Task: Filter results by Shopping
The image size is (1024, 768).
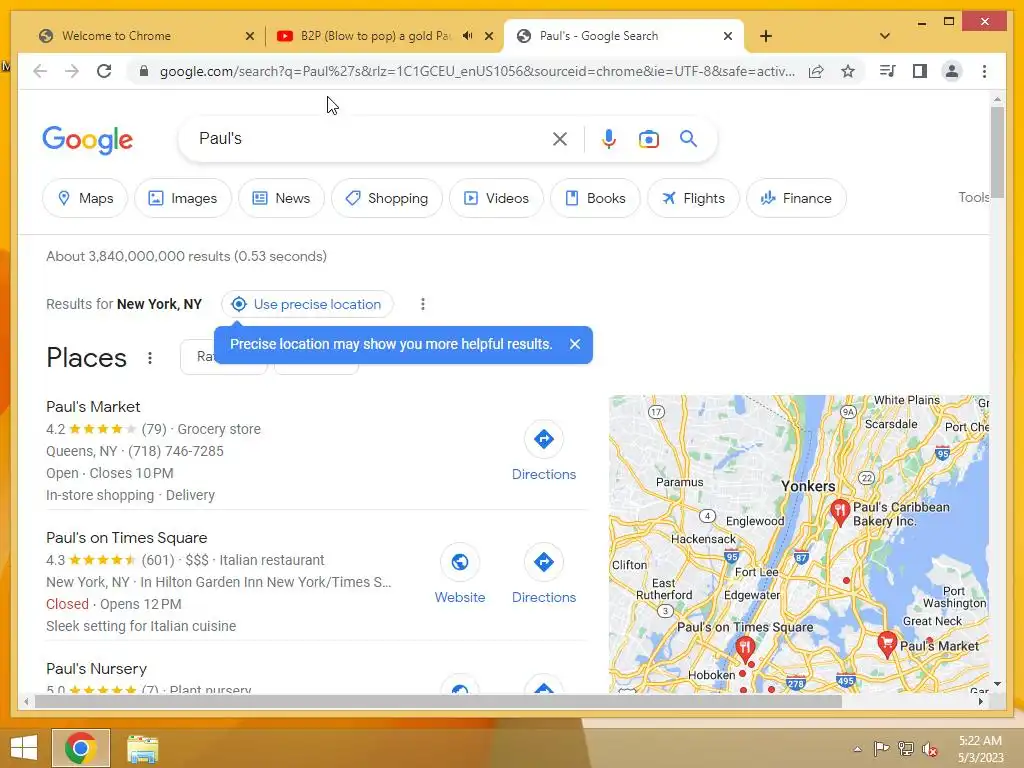Action: [x=387, y=198]
